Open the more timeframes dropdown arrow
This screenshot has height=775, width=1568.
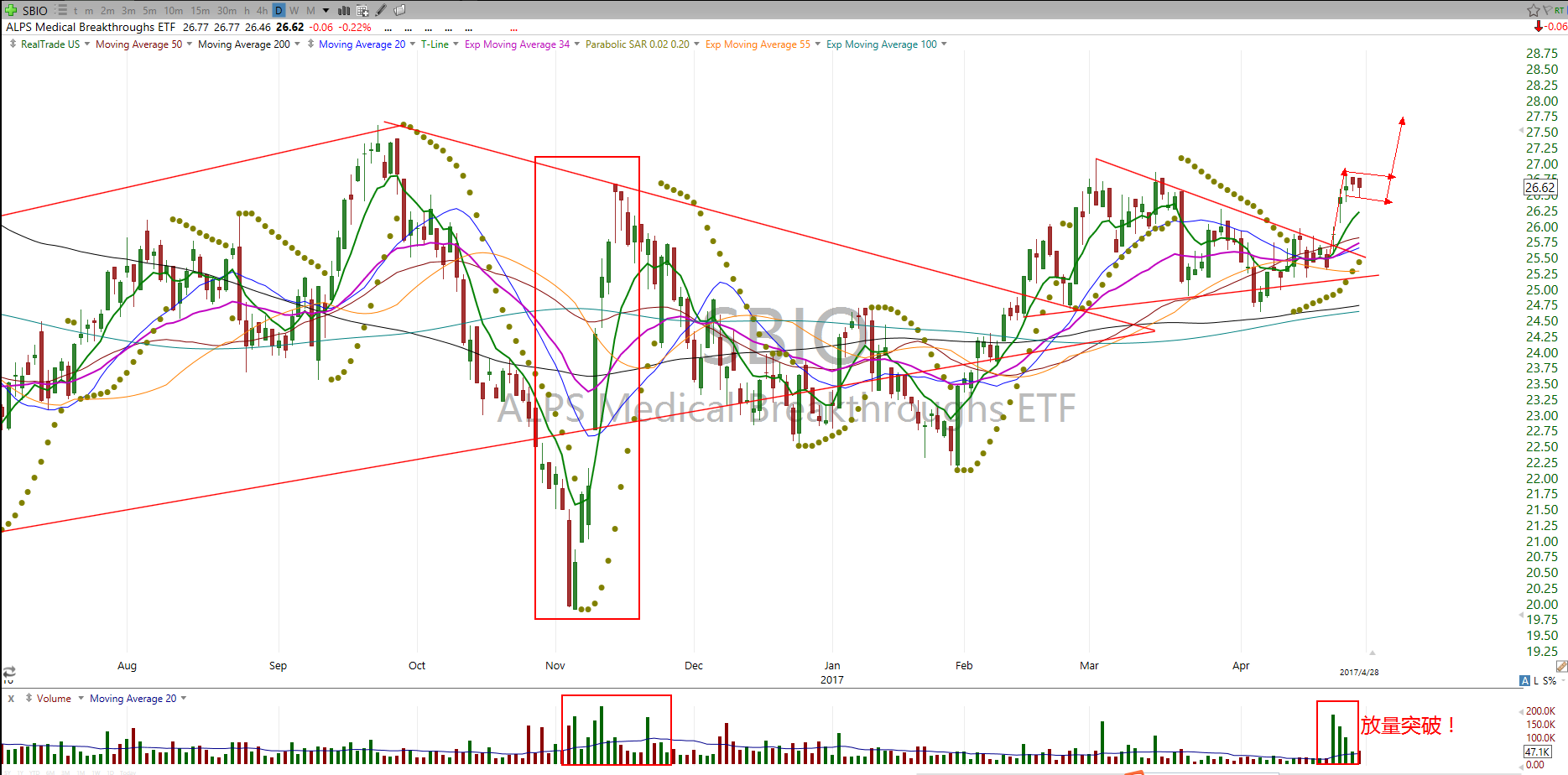326,11
